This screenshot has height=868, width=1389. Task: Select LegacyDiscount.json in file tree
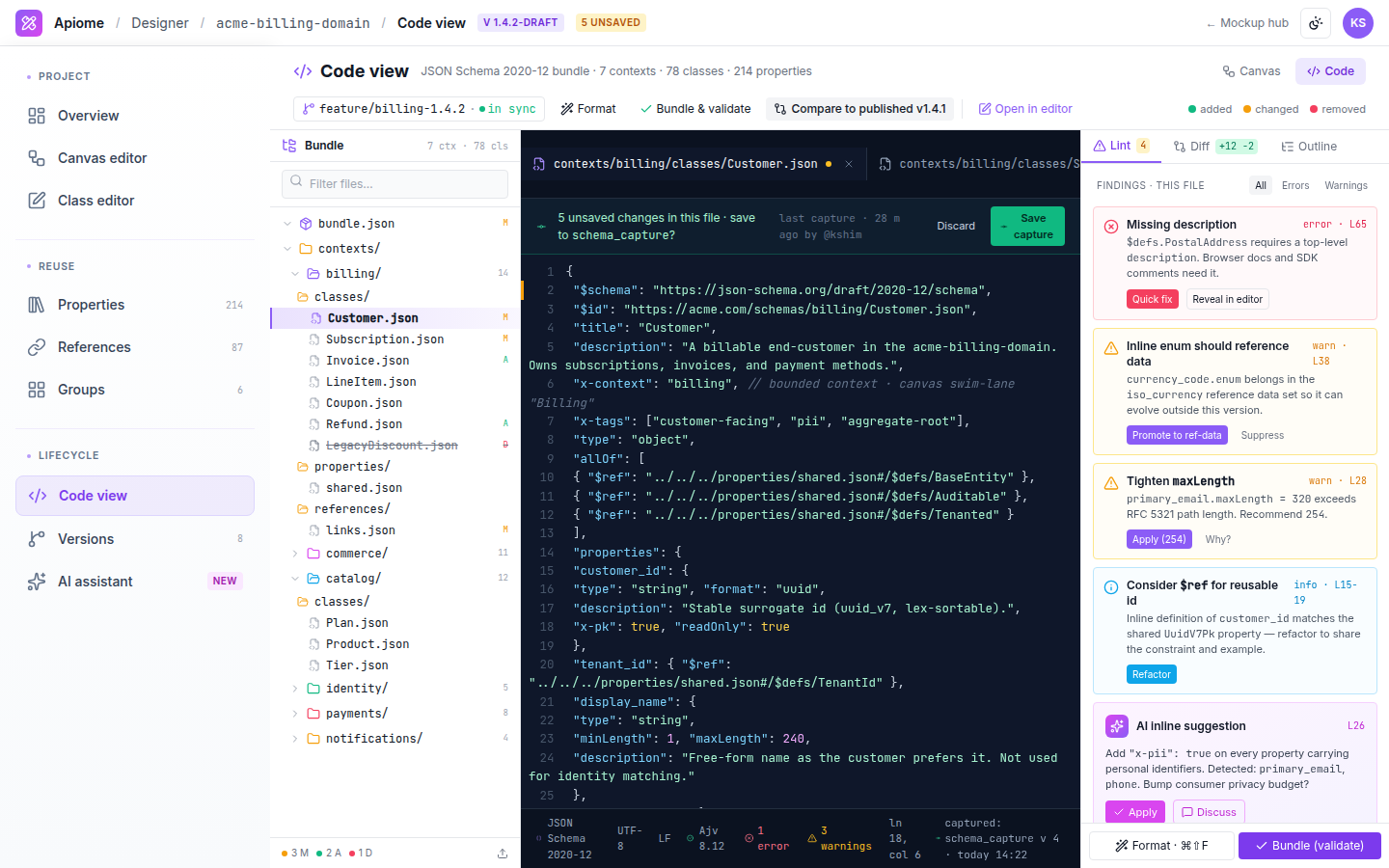395,446
